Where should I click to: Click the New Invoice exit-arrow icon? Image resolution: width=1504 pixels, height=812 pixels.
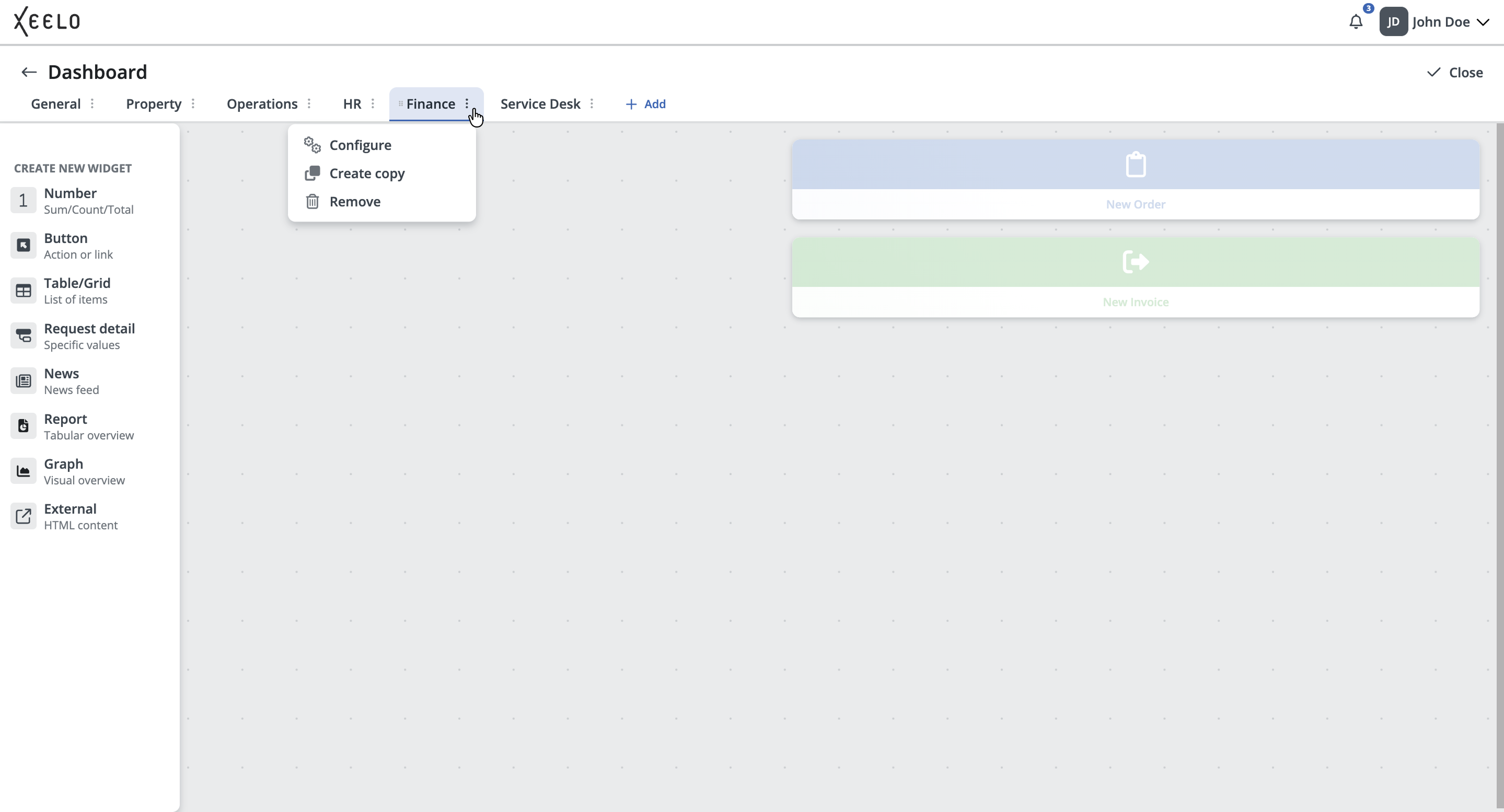[x=1136, y=261]
